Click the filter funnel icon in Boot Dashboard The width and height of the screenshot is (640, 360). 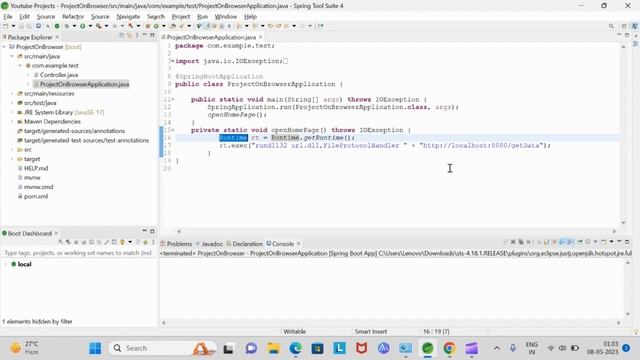(138, 242)
